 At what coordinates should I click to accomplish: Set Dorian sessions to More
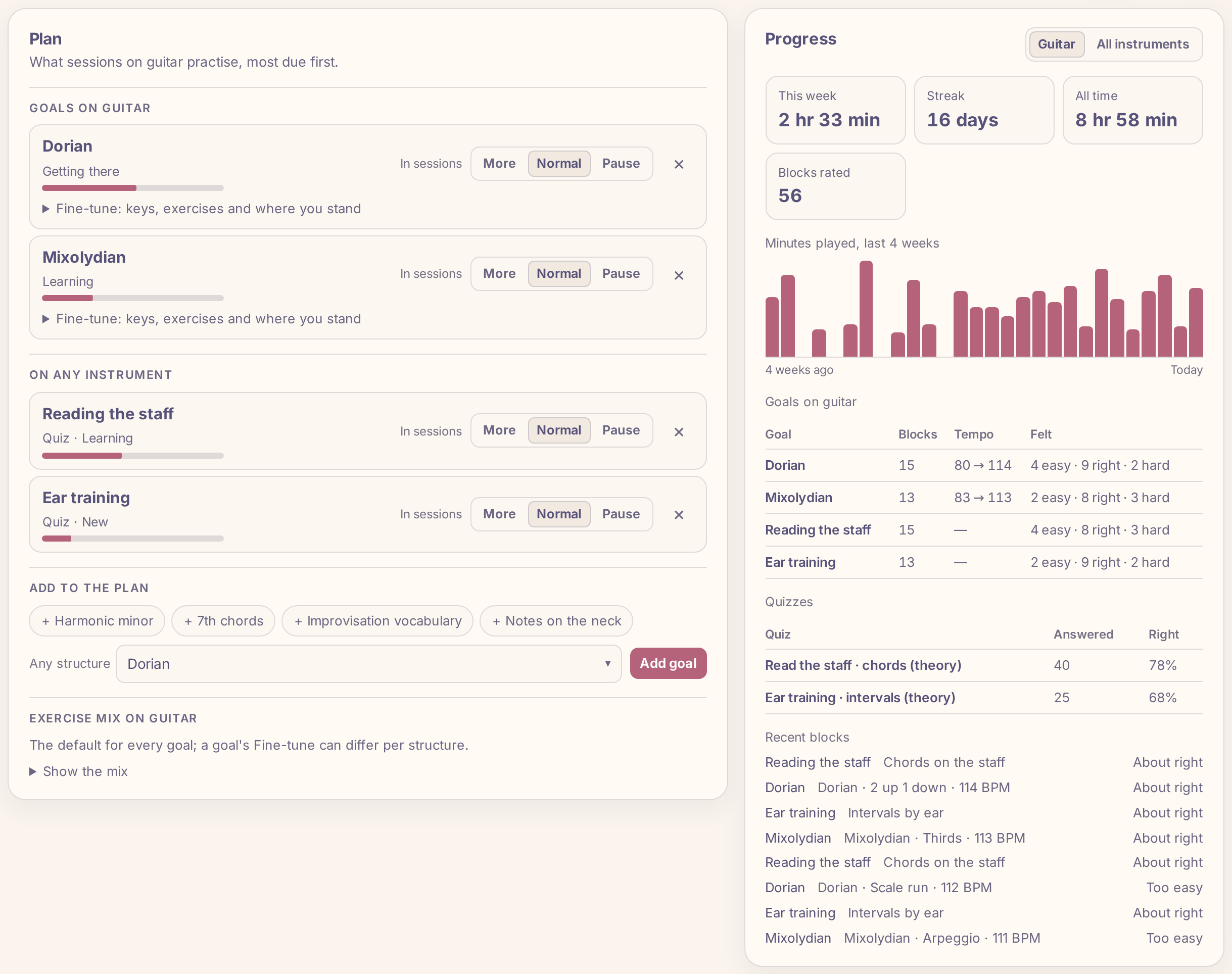(499, 164)
